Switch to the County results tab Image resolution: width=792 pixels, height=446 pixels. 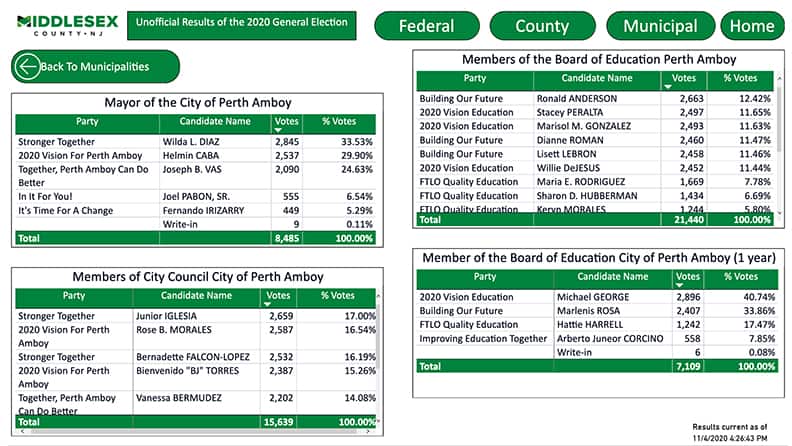[542, 26]
